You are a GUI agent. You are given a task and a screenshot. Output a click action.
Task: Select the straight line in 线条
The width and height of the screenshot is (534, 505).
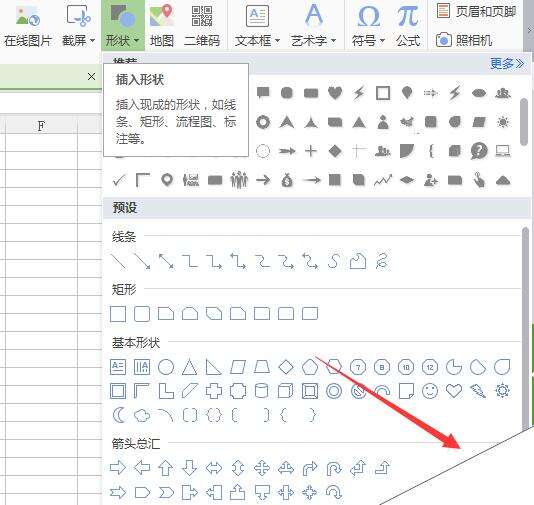tap(118, 261)
